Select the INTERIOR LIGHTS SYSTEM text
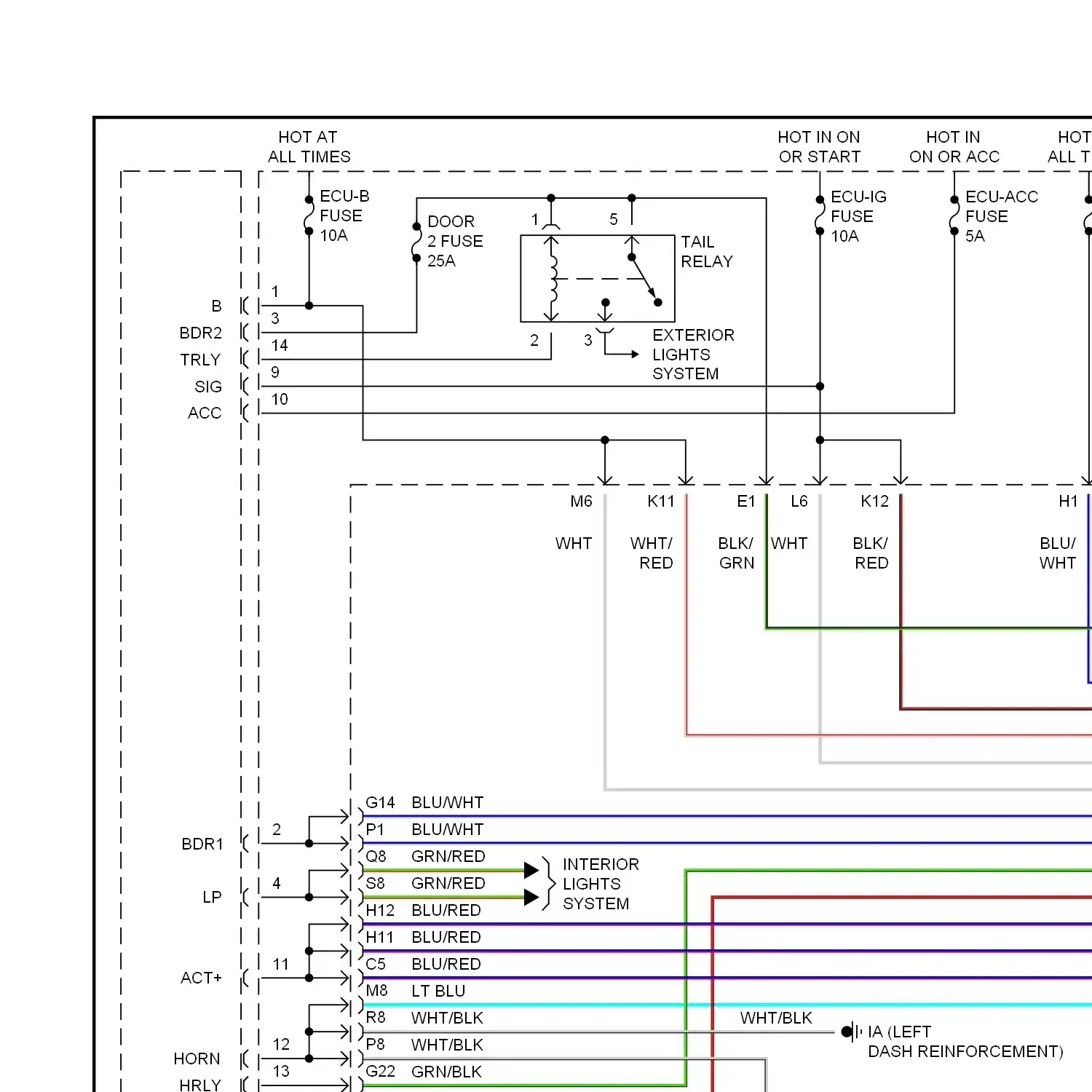This screenshot has height=1092, width=1092. [x=601, y=884]
